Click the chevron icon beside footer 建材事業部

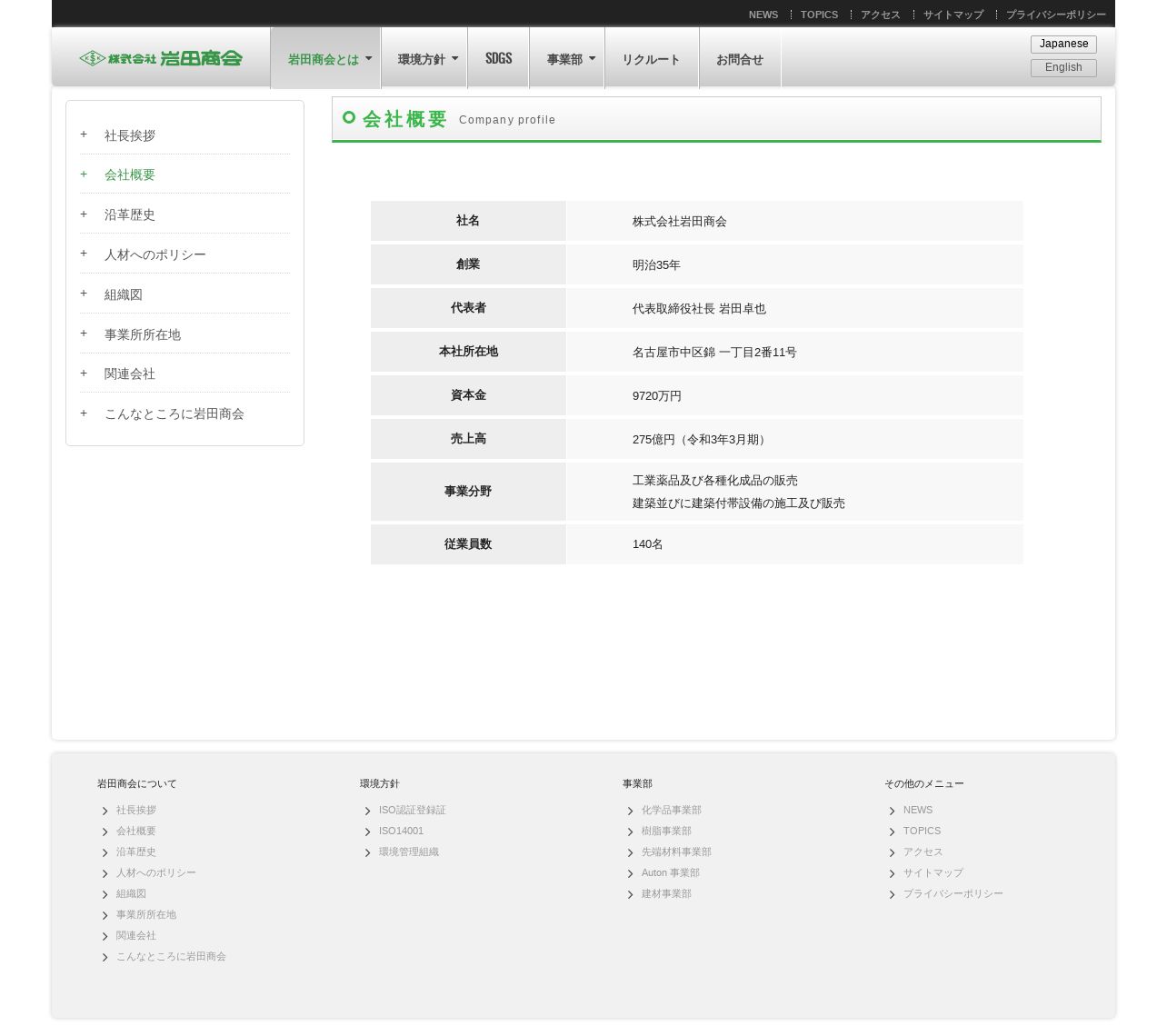pyautogui.click(x=630, y=894)
